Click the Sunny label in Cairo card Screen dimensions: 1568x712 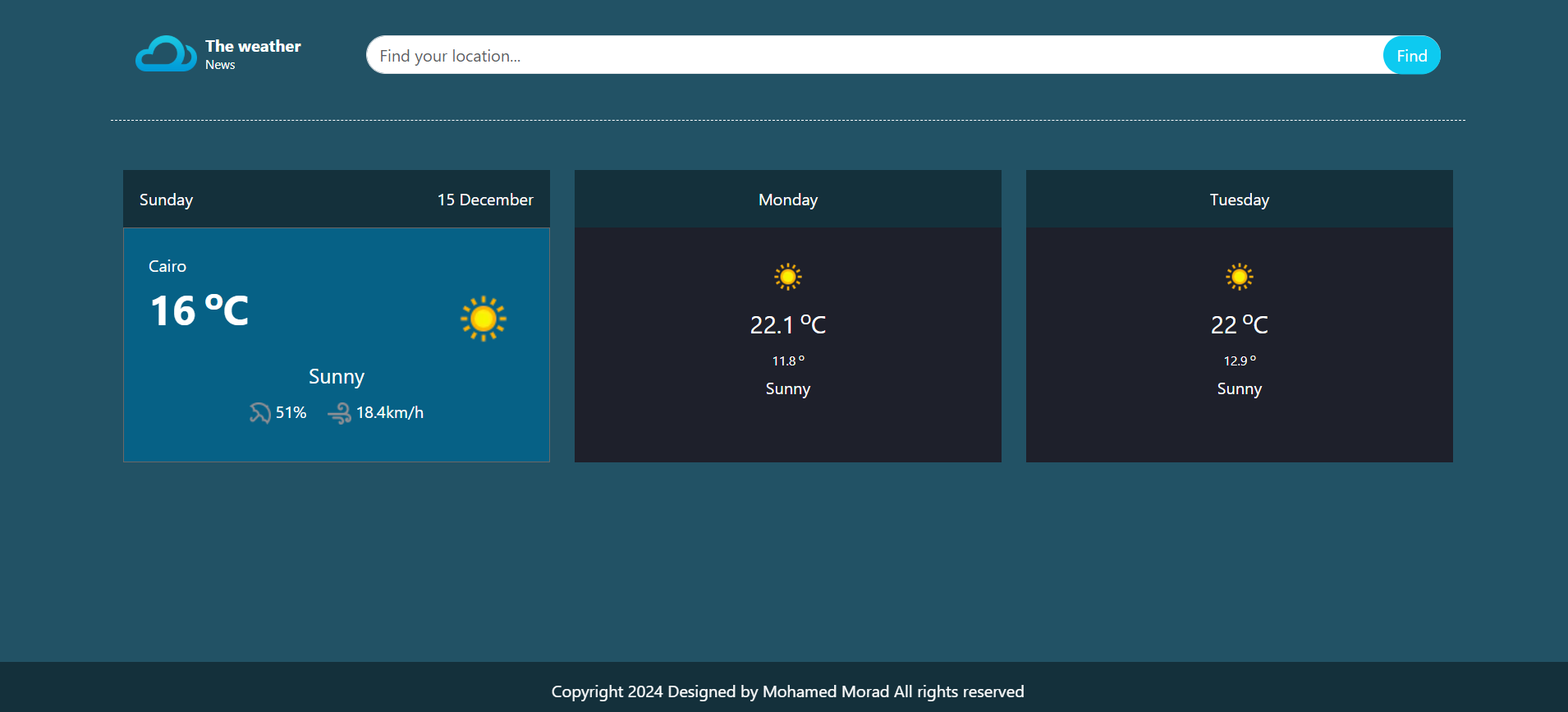337,377
